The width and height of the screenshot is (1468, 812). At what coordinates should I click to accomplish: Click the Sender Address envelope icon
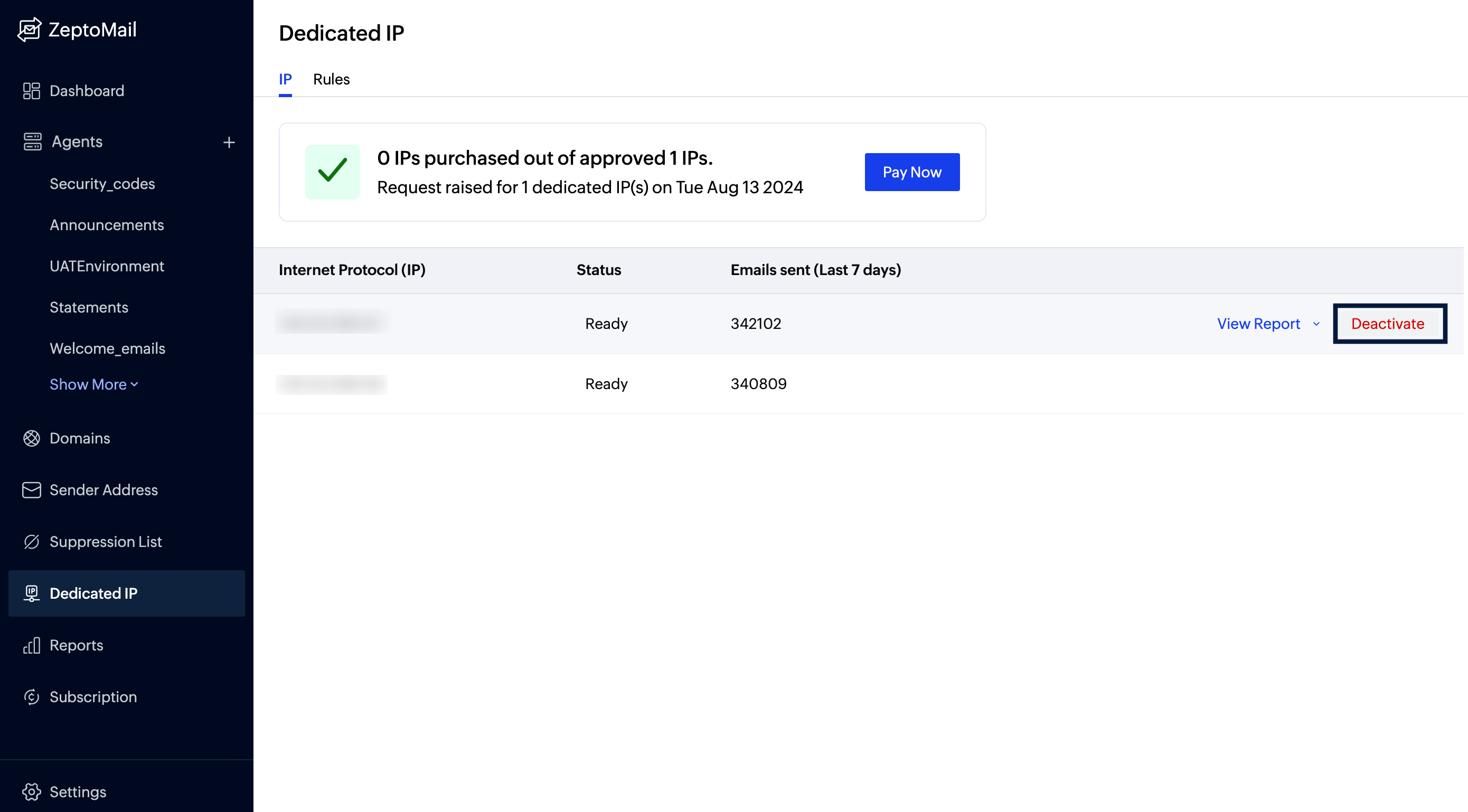(x=31, y=490)
